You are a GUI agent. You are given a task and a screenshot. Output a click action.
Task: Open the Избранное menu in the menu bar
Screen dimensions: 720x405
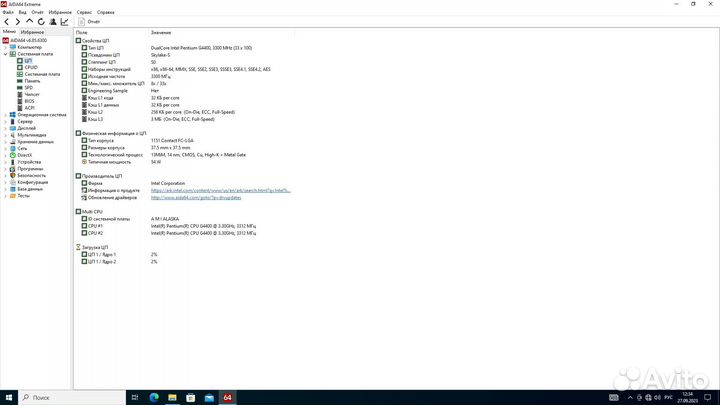pyautogui.click(x=60, y=12)
